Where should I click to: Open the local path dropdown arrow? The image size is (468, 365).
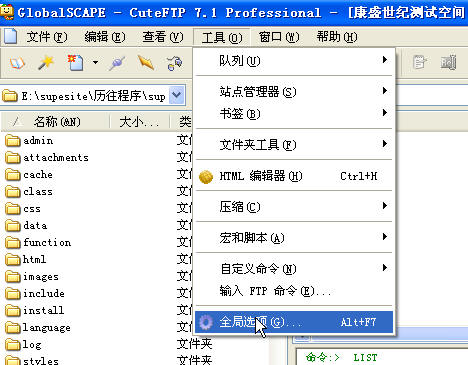coord(176,95)
